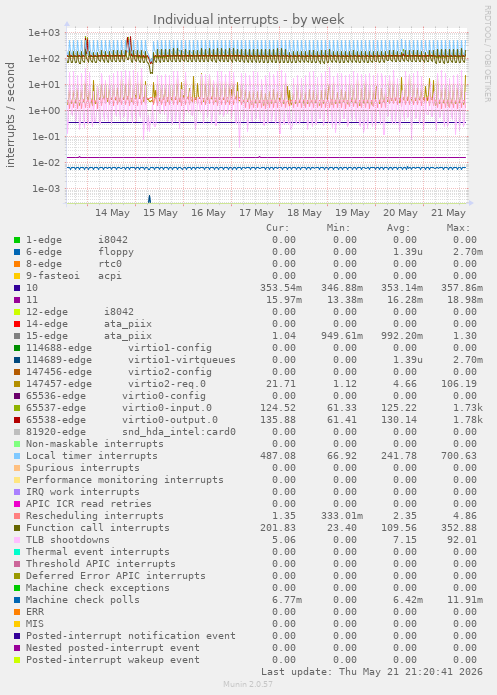The width and height of the screenshot is (497, 695).
Task: Click the pink TLB shootdowns swatch
Action: [17, 540]
